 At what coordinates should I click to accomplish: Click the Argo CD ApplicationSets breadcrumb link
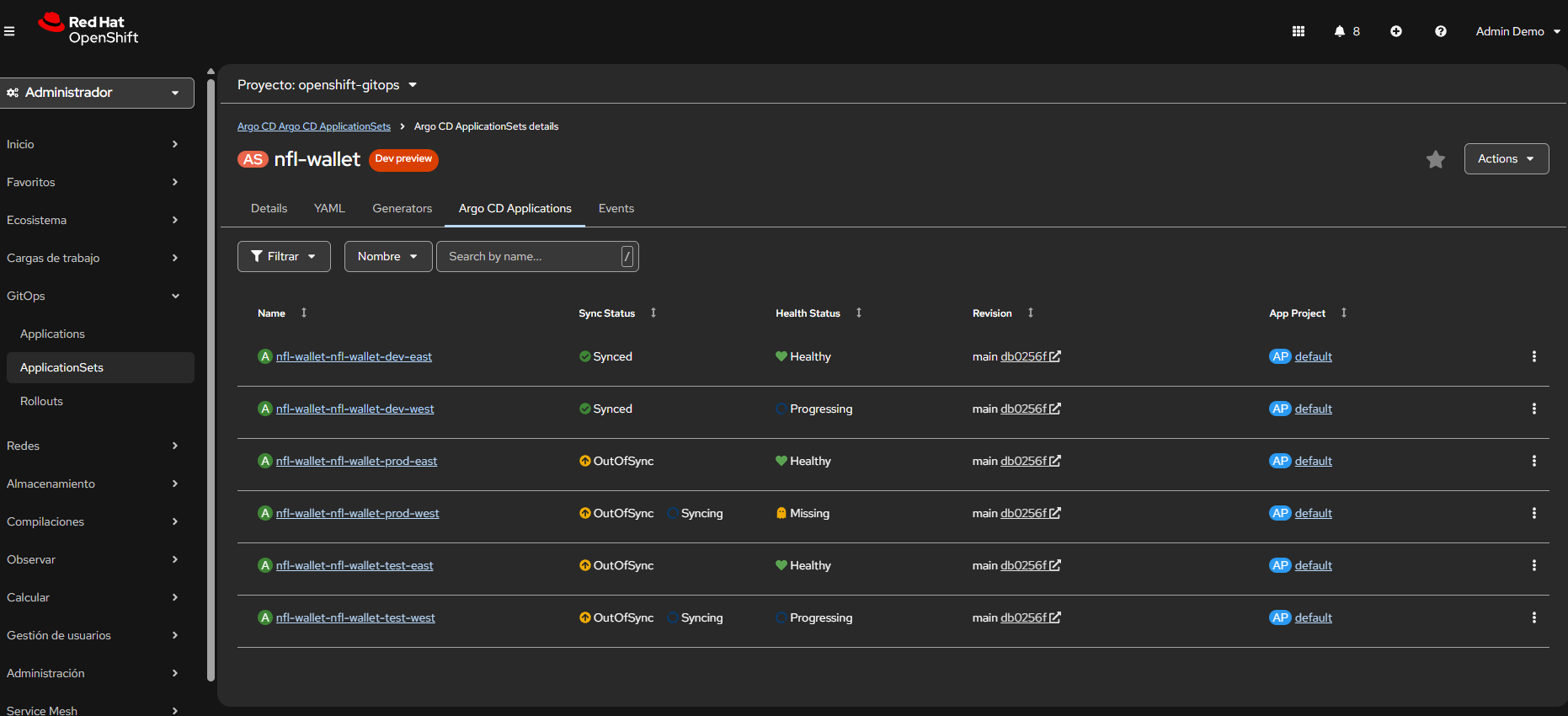(x=313, y=126)
